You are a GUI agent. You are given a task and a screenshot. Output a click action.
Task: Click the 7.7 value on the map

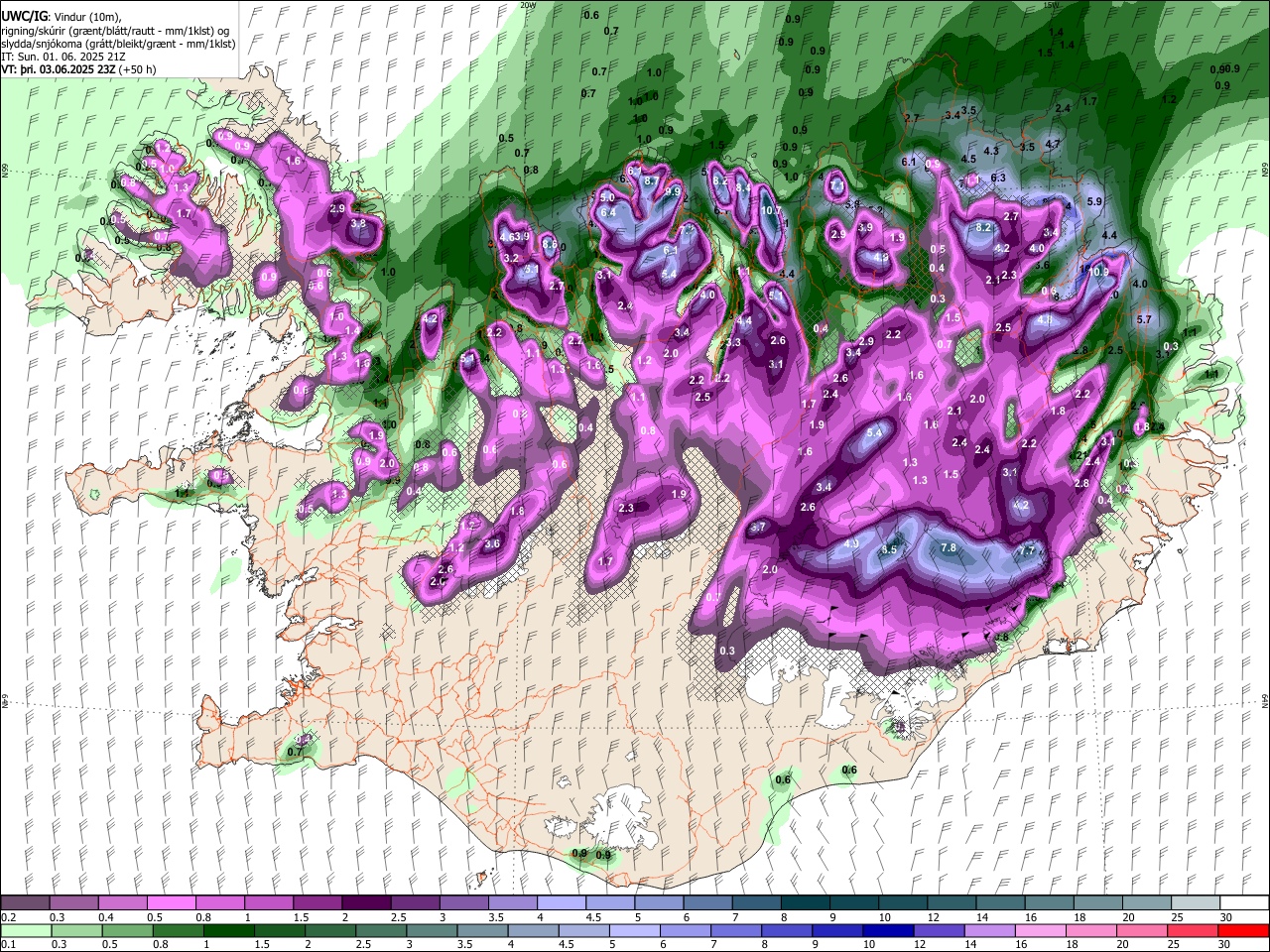pos(1027,549)
